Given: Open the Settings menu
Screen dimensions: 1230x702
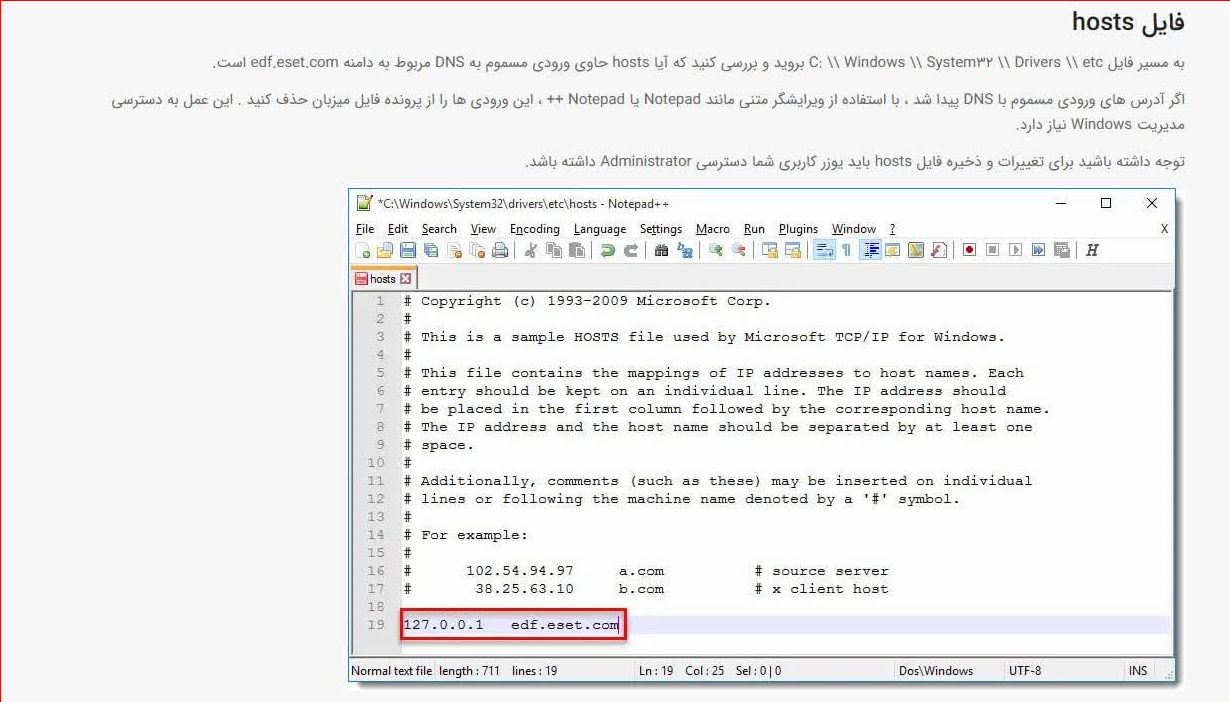Looking at the screenshot, I should click(x=660, y=229).
